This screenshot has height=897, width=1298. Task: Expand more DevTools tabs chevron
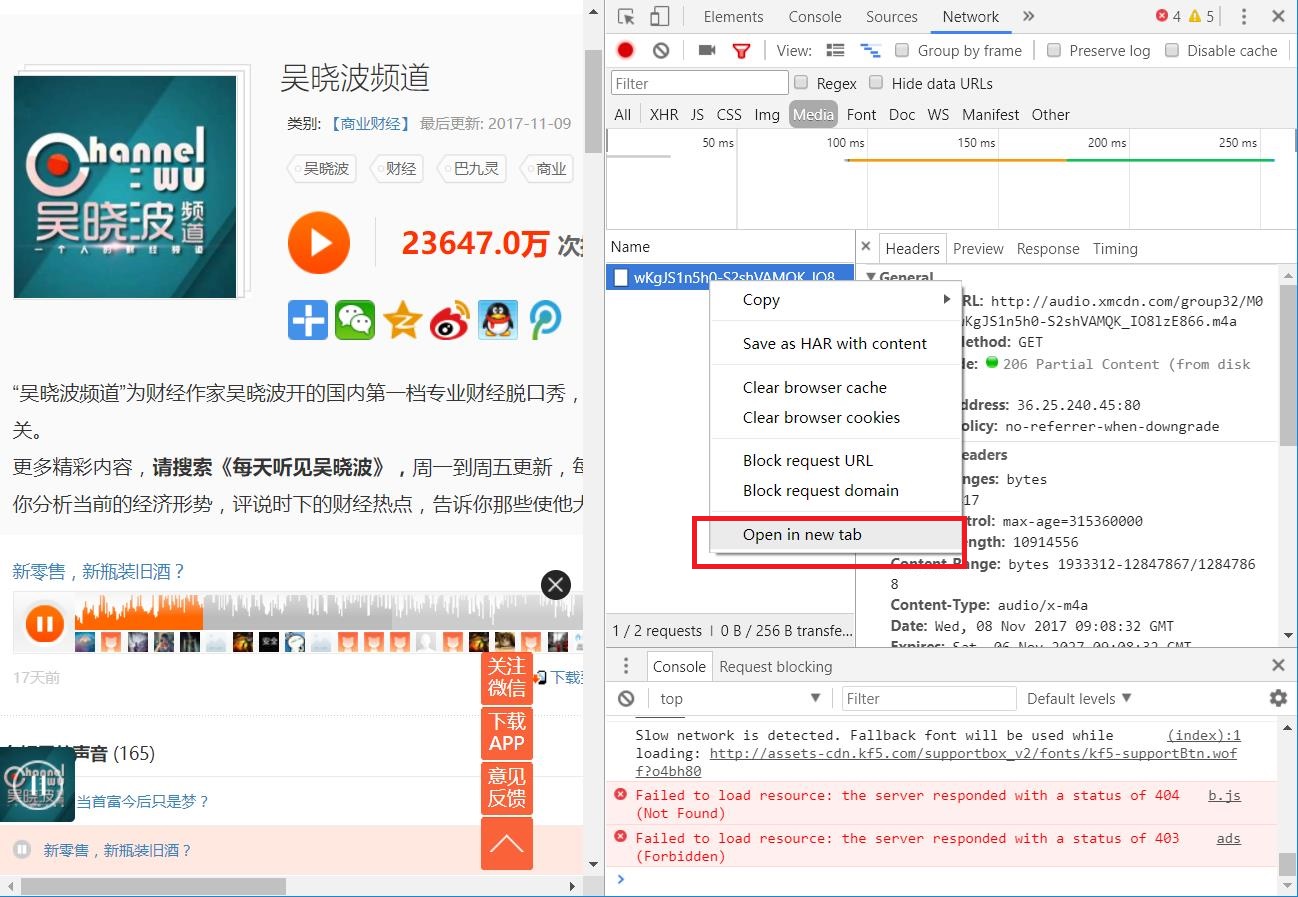[1029, 16]
